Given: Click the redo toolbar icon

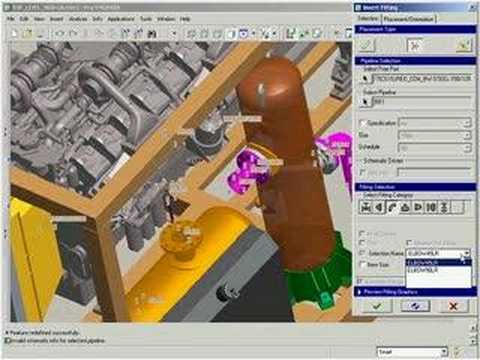Looking at the screenshot, I should click(73, 33).
